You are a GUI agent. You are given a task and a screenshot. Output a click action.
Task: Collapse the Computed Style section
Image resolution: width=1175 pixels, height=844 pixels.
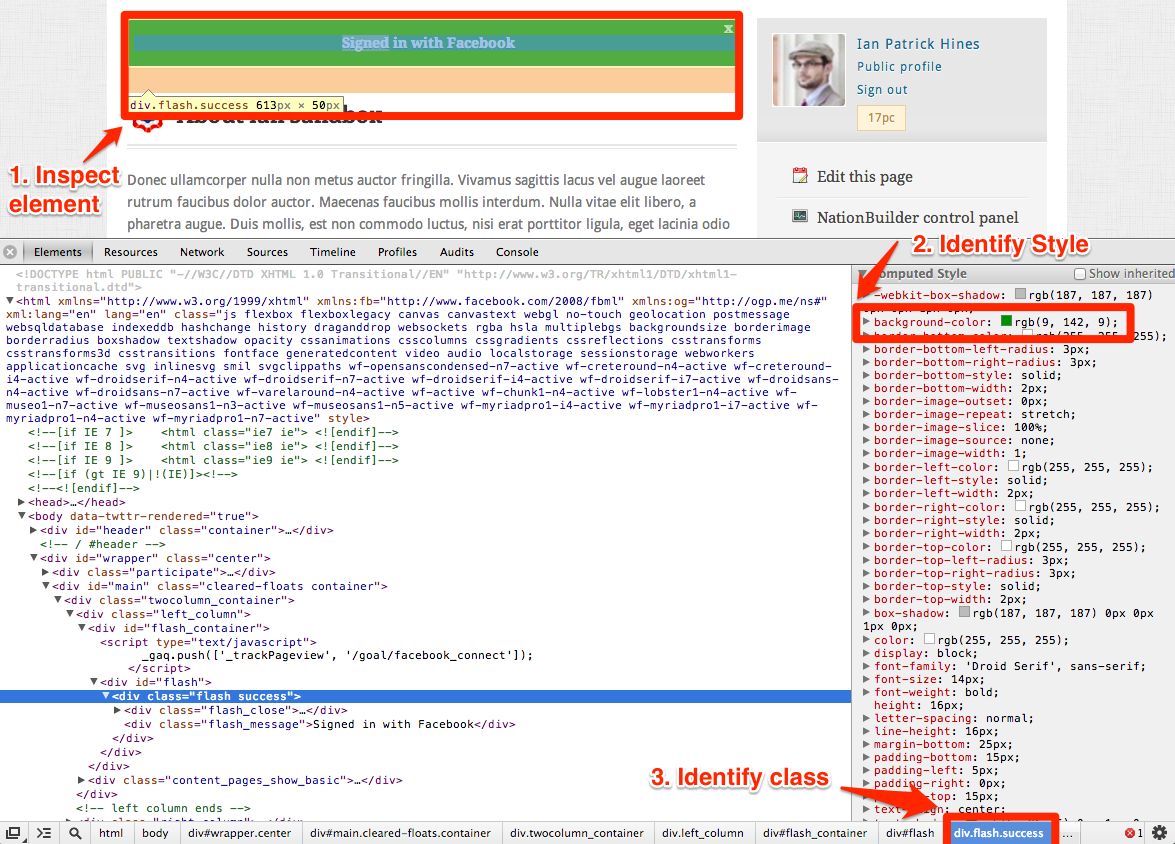pyautogui.click(x=863, y=274)
